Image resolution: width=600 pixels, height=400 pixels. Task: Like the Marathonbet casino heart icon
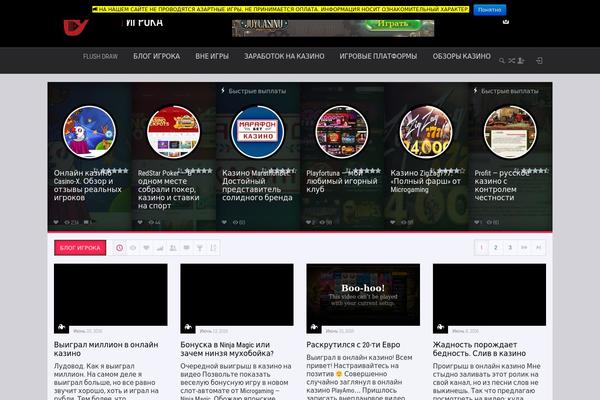pos(224,222)
